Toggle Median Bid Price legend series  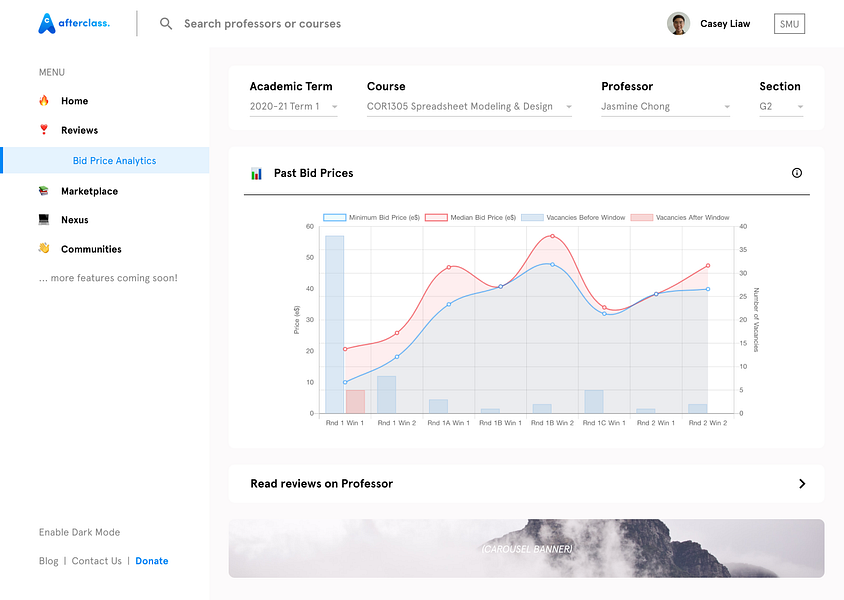click(x=470, y=217)
